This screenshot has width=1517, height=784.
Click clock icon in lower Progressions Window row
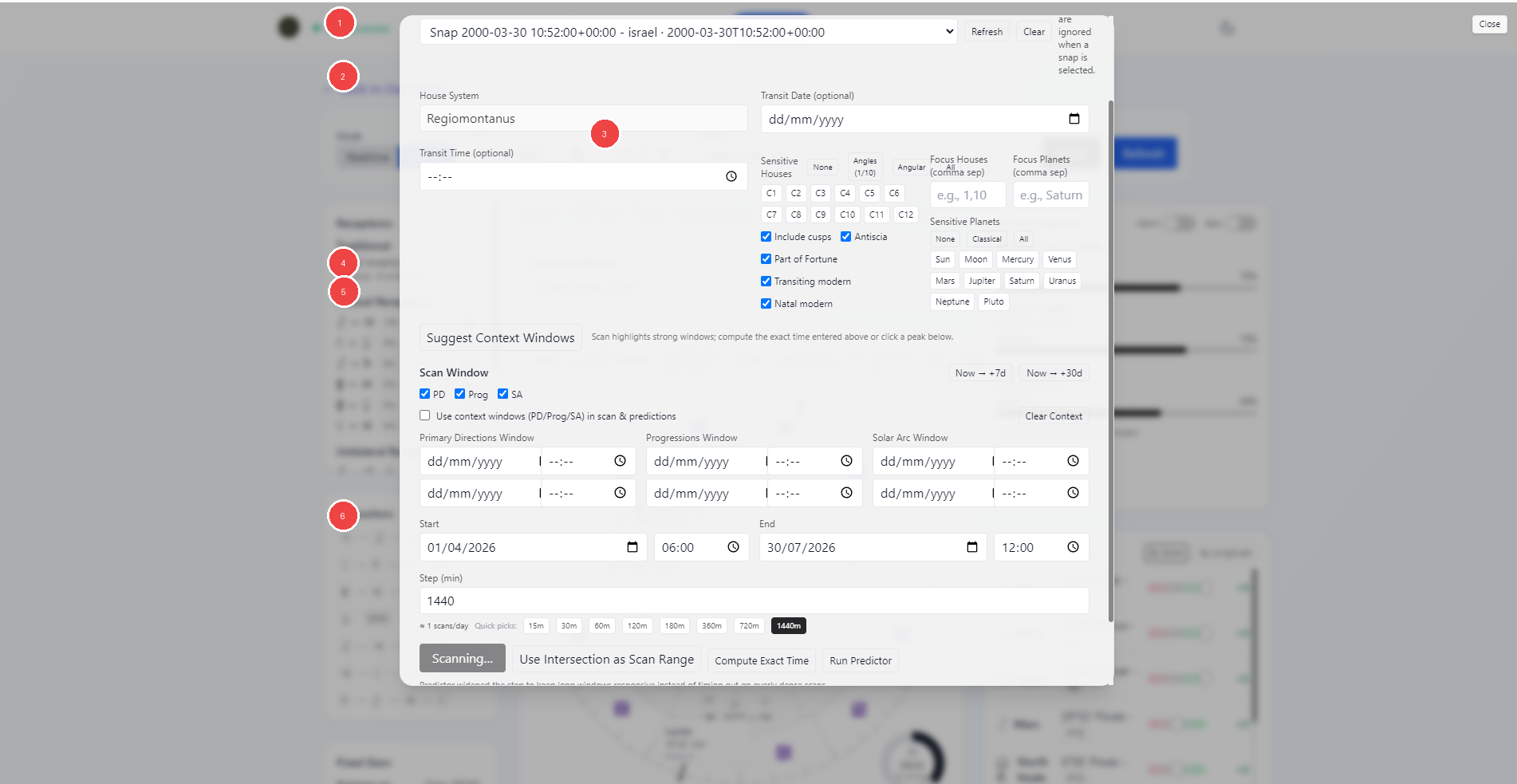pyautogui.click(x=846, y=493)
